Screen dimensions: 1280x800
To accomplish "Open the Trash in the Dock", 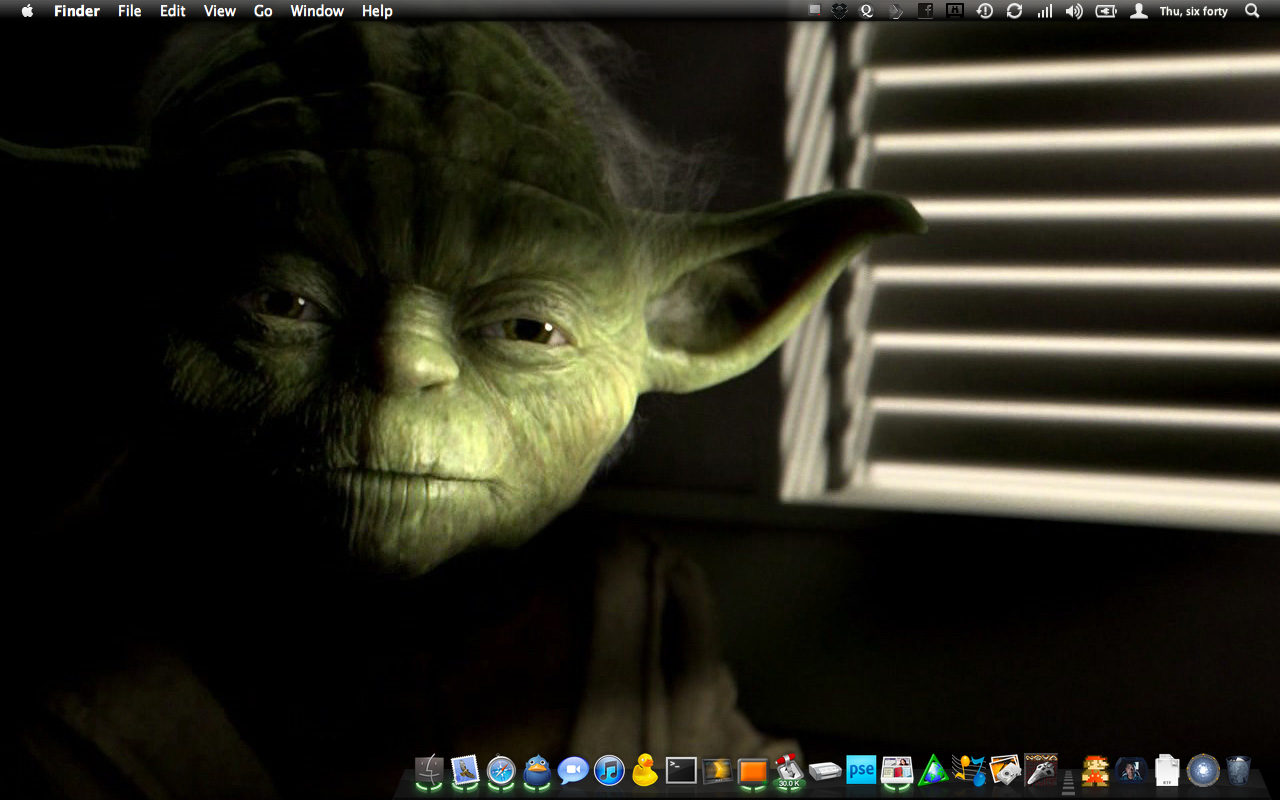I will click(1239, 770).
